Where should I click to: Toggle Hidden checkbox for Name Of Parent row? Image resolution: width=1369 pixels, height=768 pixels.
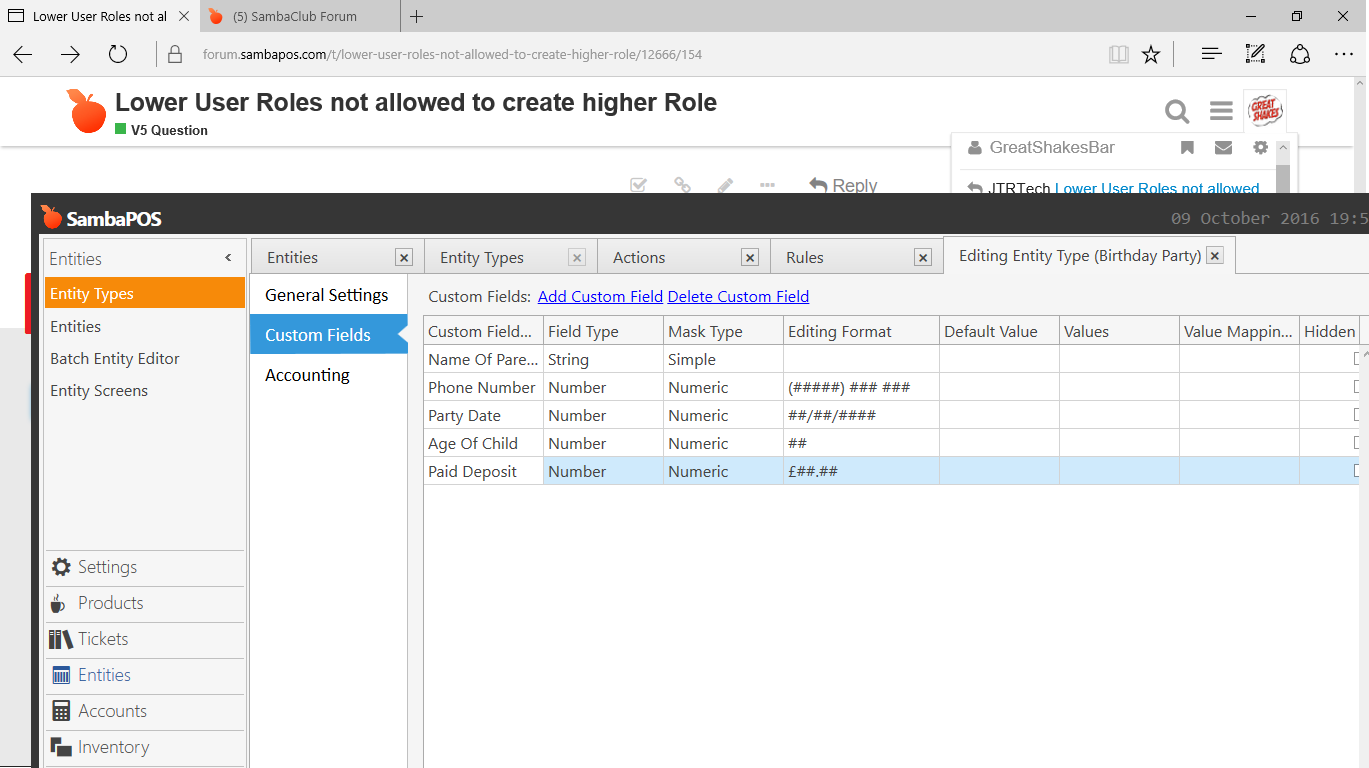(1358, 359)
